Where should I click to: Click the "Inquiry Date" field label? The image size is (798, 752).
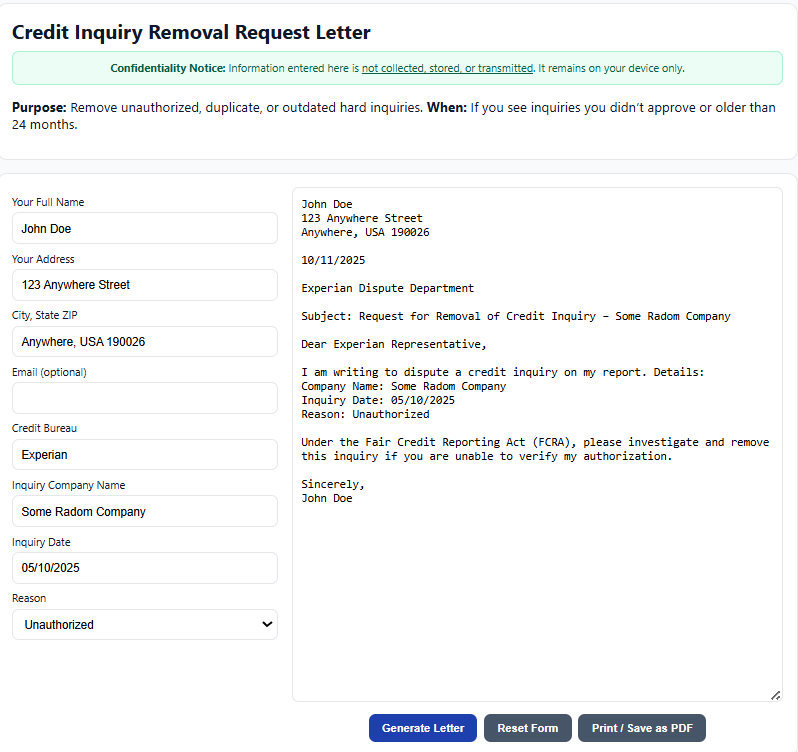pyautogui.click(x=41, y=542)
